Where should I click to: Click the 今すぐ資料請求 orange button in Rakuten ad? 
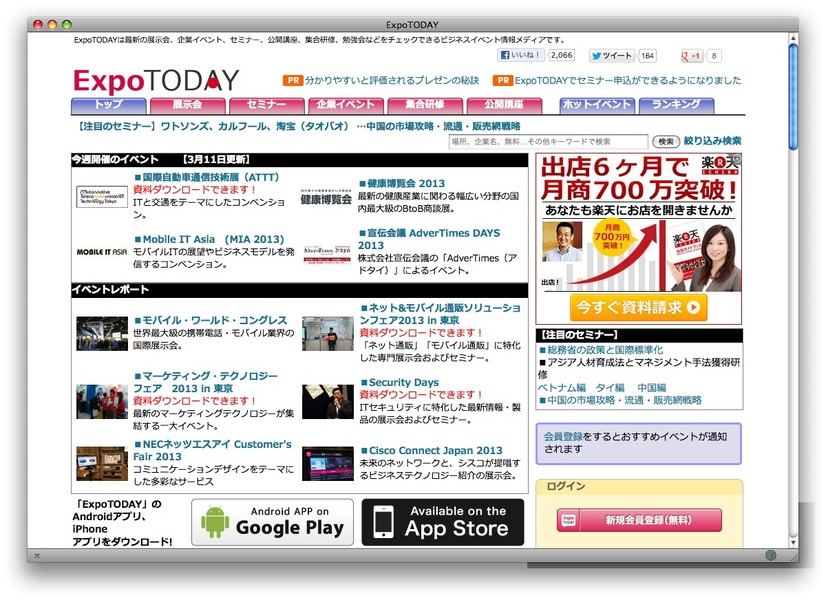(638, 307)
